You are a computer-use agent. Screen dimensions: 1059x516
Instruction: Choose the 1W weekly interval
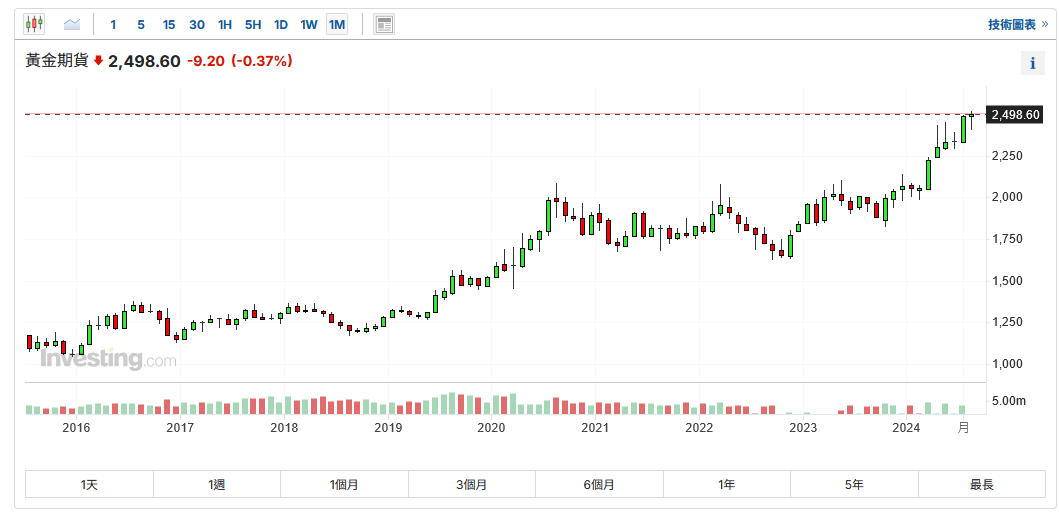coord(309,24)
